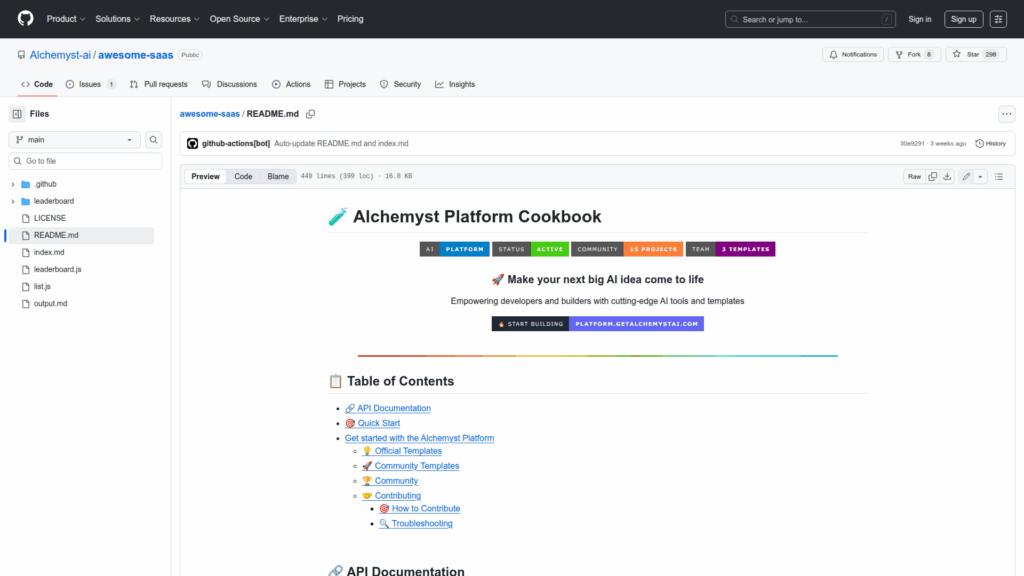The height and width of the screenshot is (576, 1024).
Task: Click the Status Active badge
Action: (x=530, y=249)
